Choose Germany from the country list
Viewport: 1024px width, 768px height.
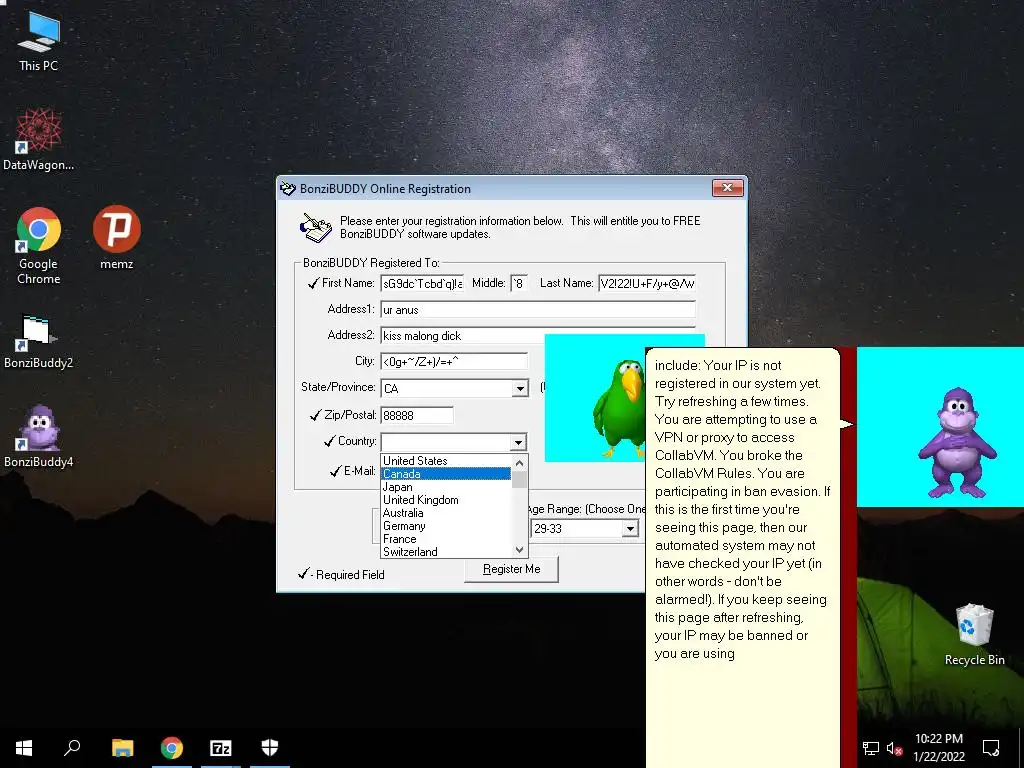click(x=445, y=526)
